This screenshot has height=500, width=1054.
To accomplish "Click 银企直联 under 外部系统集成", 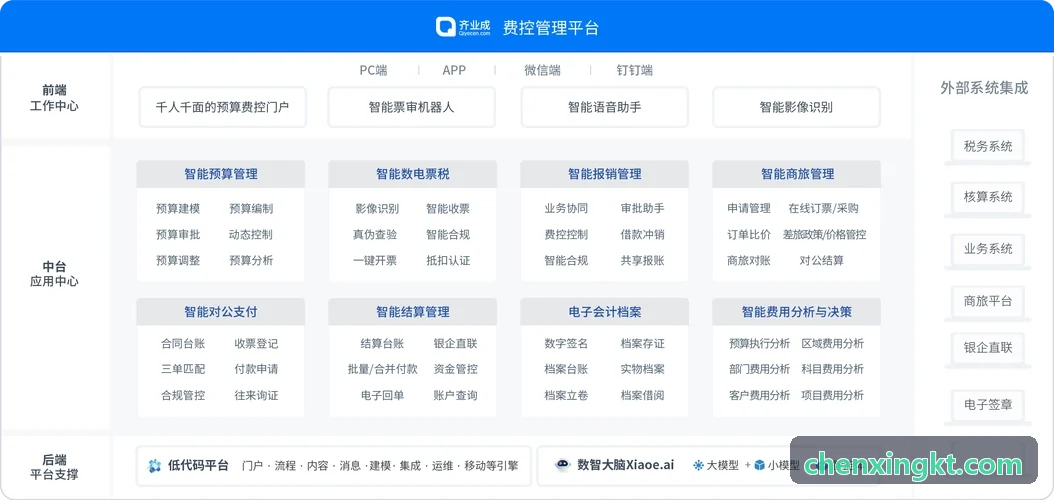I will tap(987, 347).
